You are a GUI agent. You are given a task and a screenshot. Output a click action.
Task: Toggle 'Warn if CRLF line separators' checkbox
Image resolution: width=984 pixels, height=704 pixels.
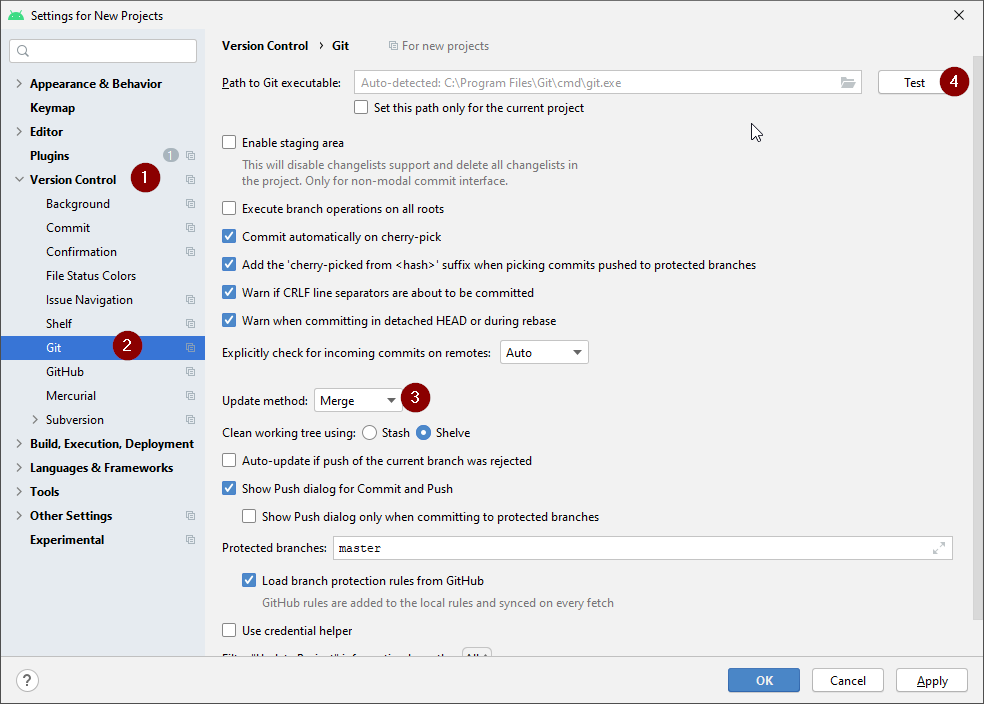229,292
